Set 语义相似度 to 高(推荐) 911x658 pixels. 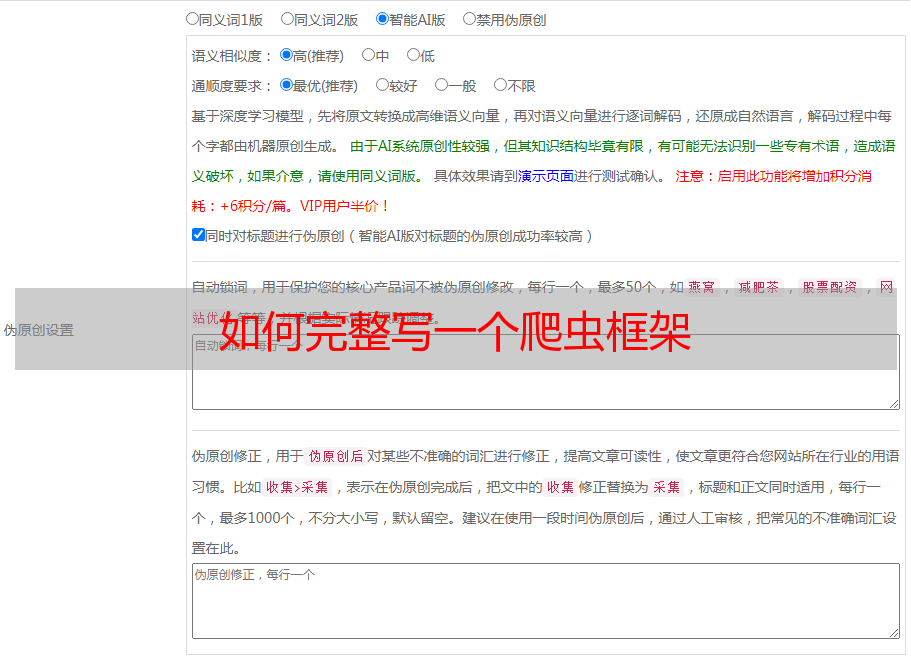point(286,55)
